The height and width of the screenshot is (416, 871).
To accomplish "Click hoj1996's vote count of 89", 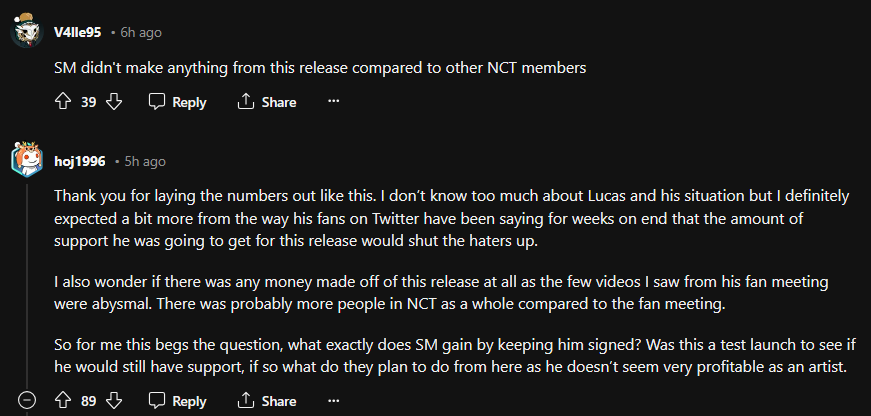I will (x=88, y=401).
